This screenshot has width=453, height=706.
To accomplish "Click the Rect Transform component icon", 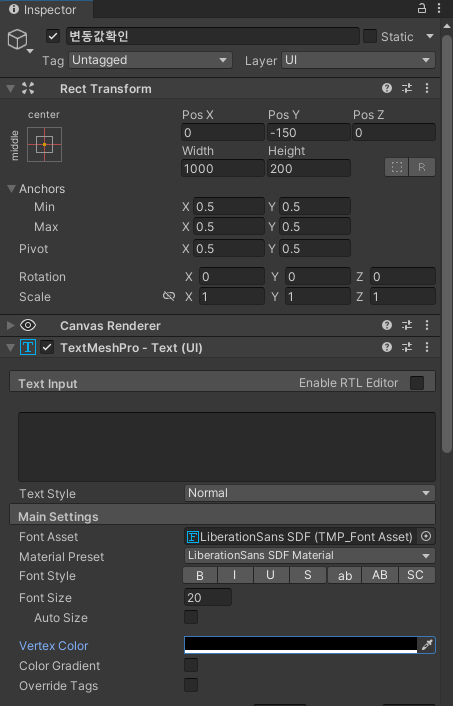I will (x=28, y=88).
